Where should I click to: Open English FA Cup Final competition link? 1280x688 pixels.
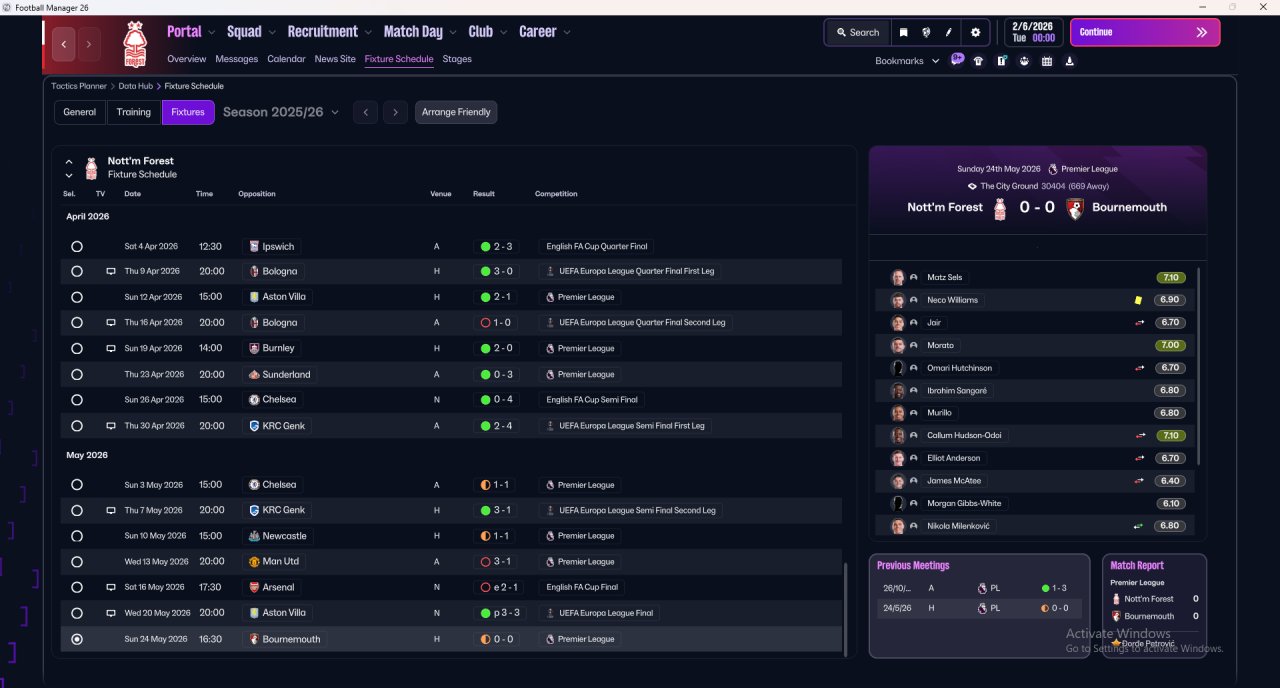click(x=582, y=587)
